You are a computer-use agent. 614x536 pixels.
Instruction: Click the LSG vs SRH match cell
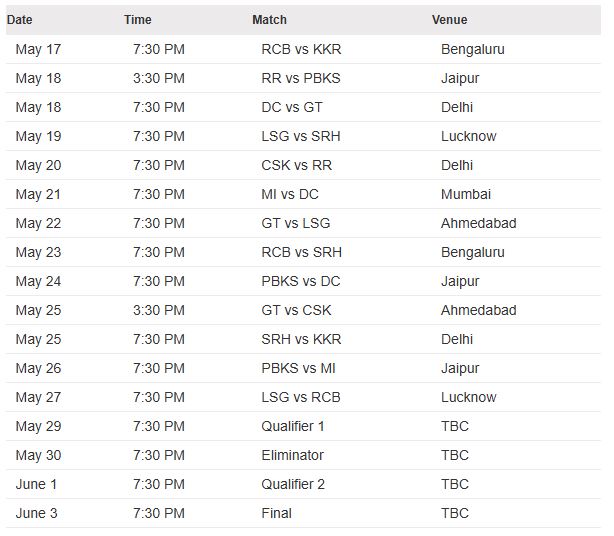pyautogui.click(x=300, y=136)
